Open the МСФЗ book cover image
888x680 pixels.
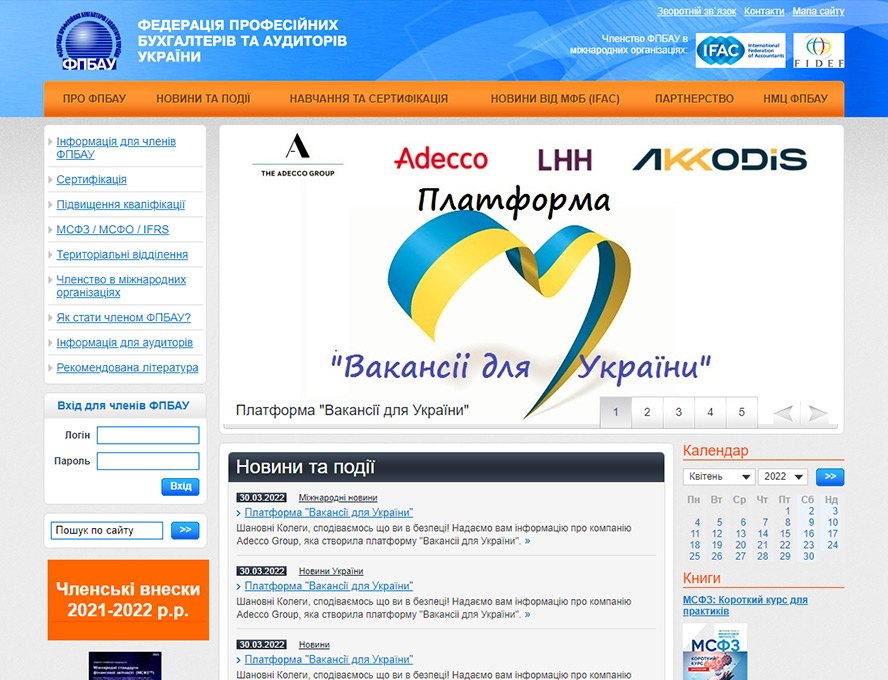pyautogui.click(x=715, y=652)
